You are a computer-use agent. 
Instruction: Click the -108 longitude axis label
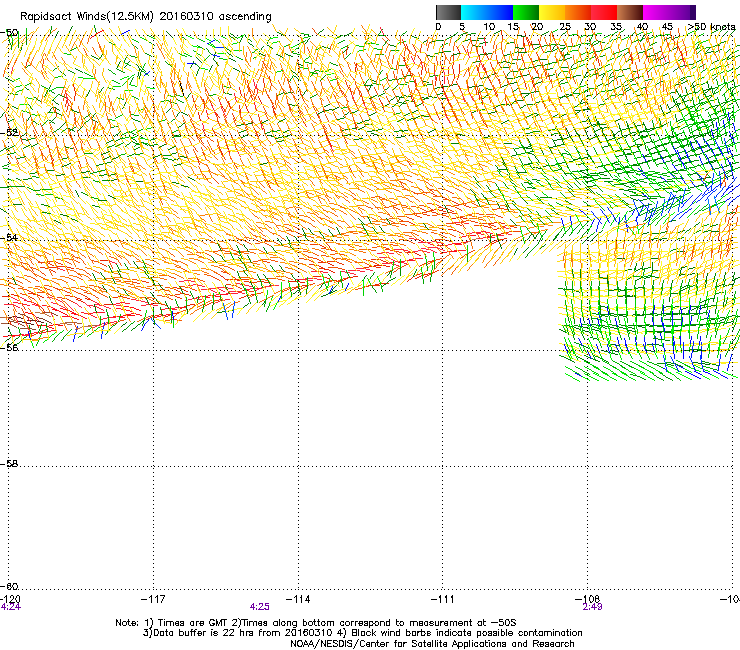(588, 599)
